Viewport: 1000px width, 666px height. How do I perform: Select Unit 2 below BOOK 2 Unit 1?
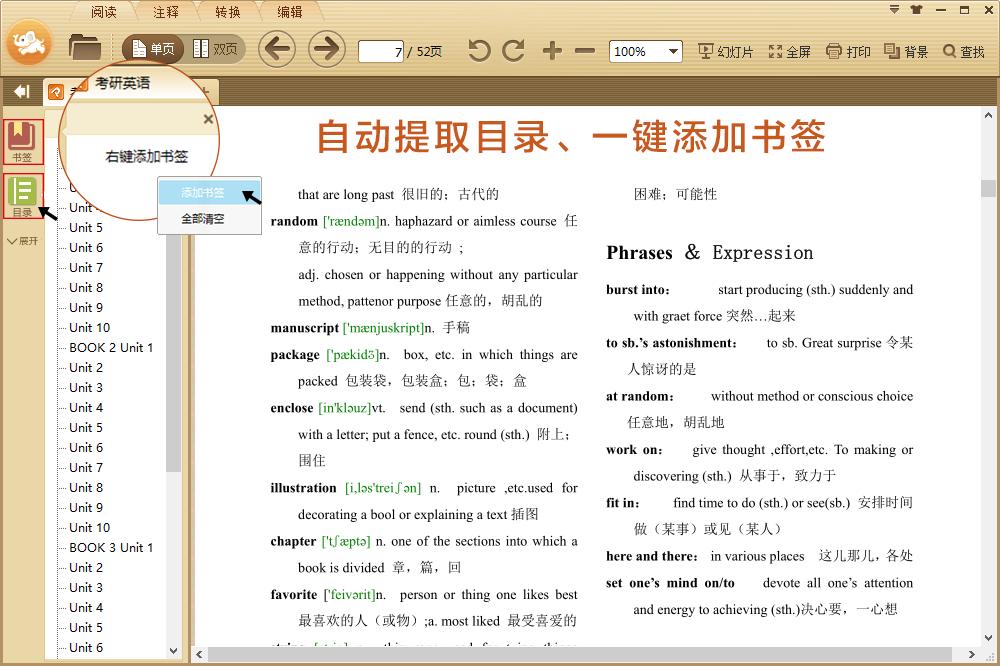(x=85, y=367)
